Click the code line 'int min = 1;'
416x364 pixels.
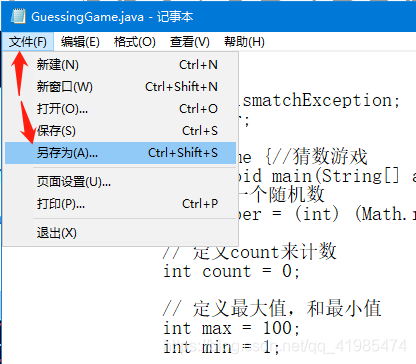pos(221,347)
